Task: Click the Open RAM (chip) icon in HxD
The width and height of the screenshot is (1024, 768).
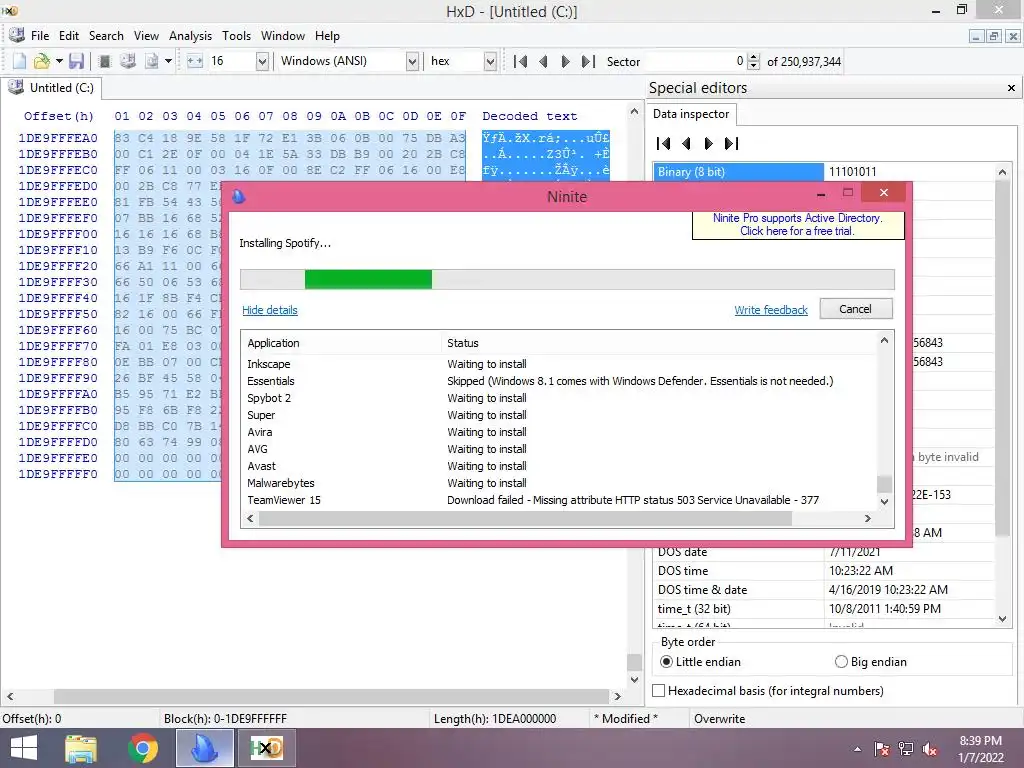Action: coord(104,61)
